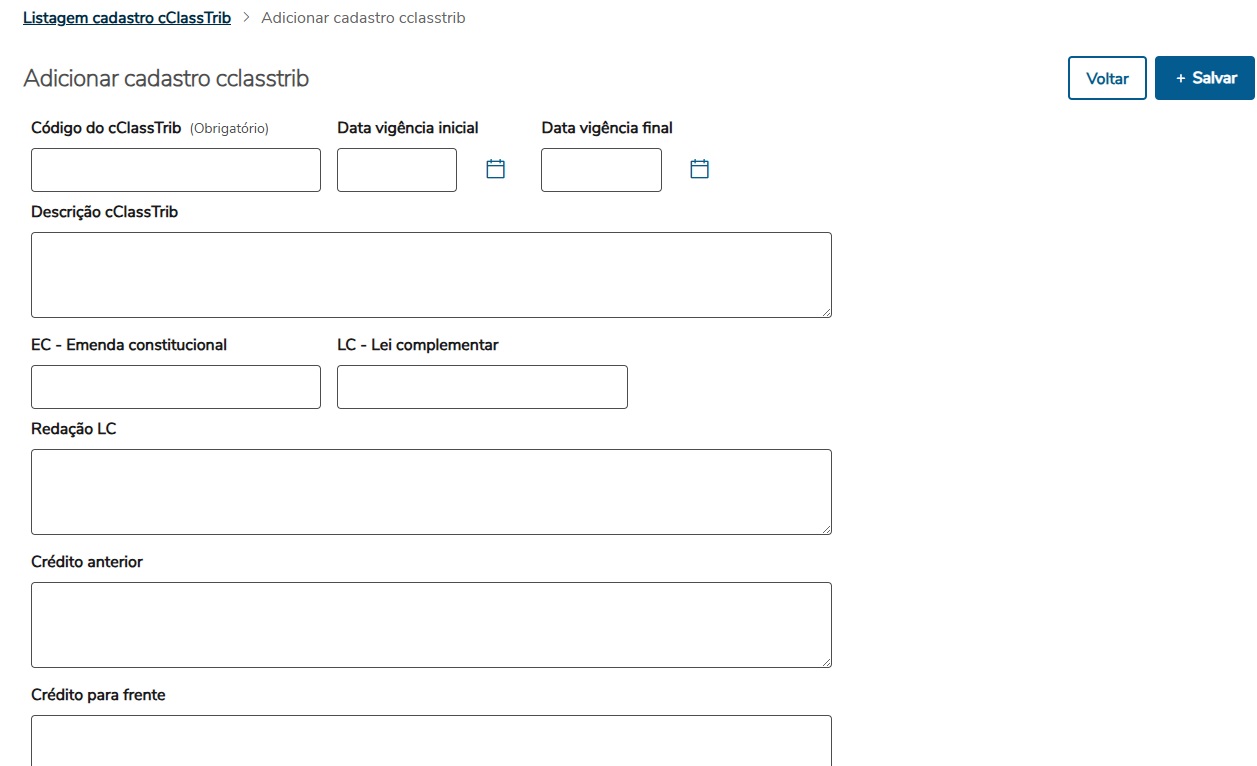Focus the Data vigência inicial input
Screen dimensions: 1257x766
pyautogui.click(x=397, y=170)
